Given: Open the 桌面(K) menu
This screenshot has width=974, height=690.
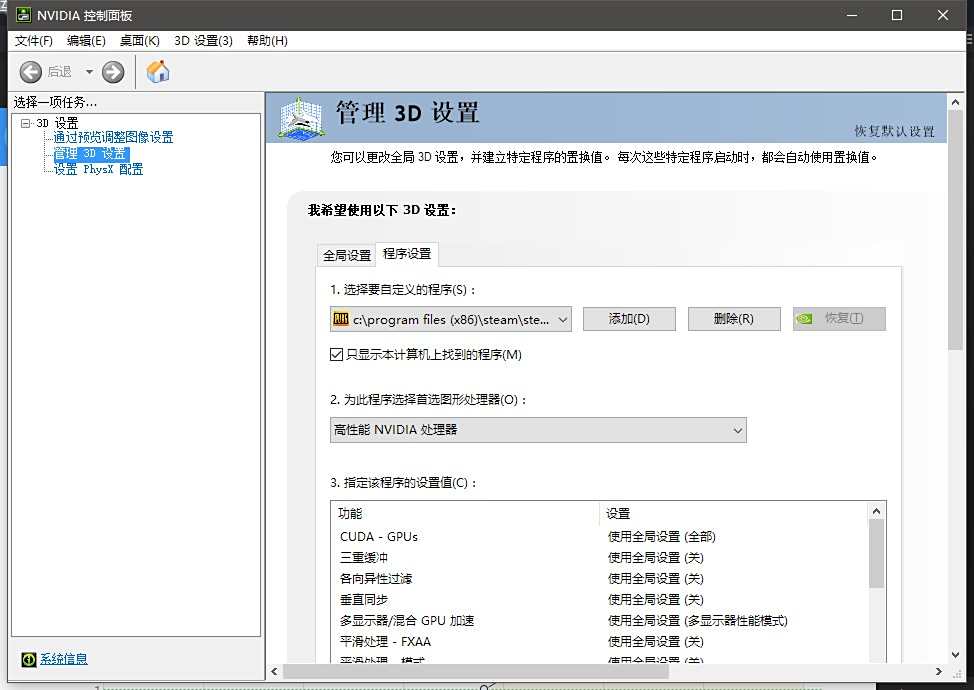Looking at the screenshot, I should pyautogui.click(x=139, y=41).
